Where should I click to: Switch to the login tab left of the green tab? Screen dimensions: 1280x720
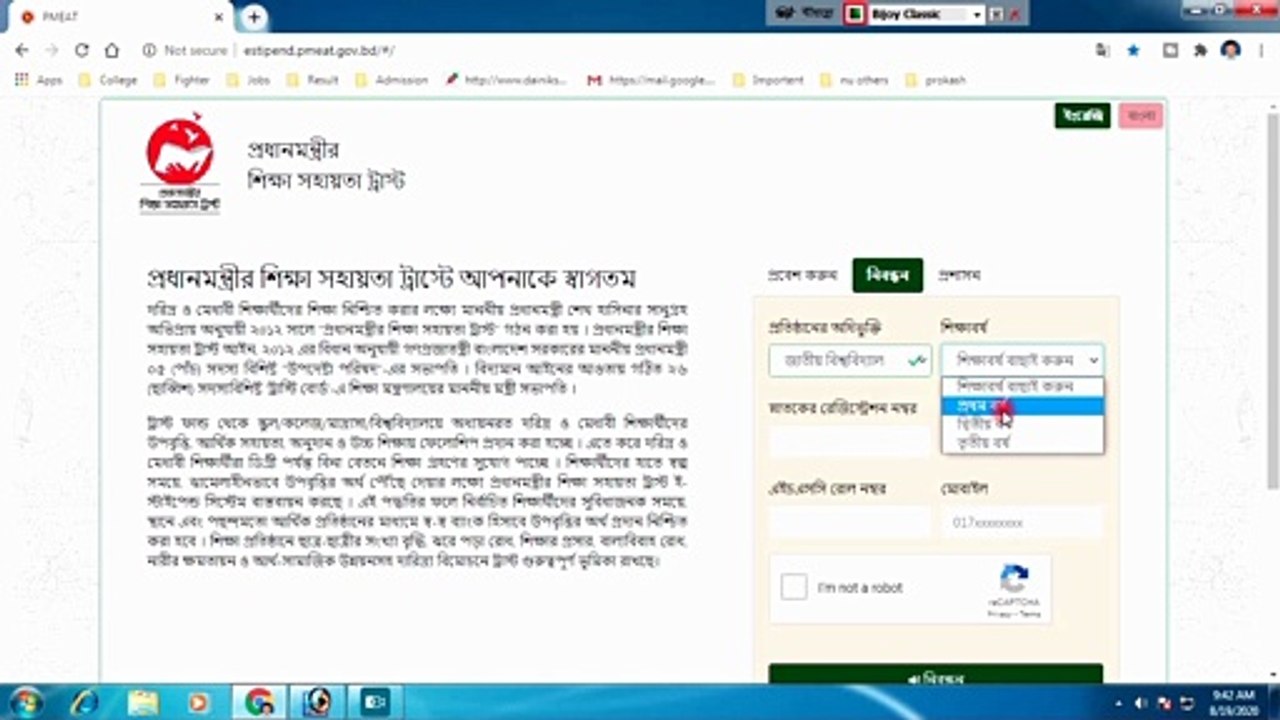803,275
